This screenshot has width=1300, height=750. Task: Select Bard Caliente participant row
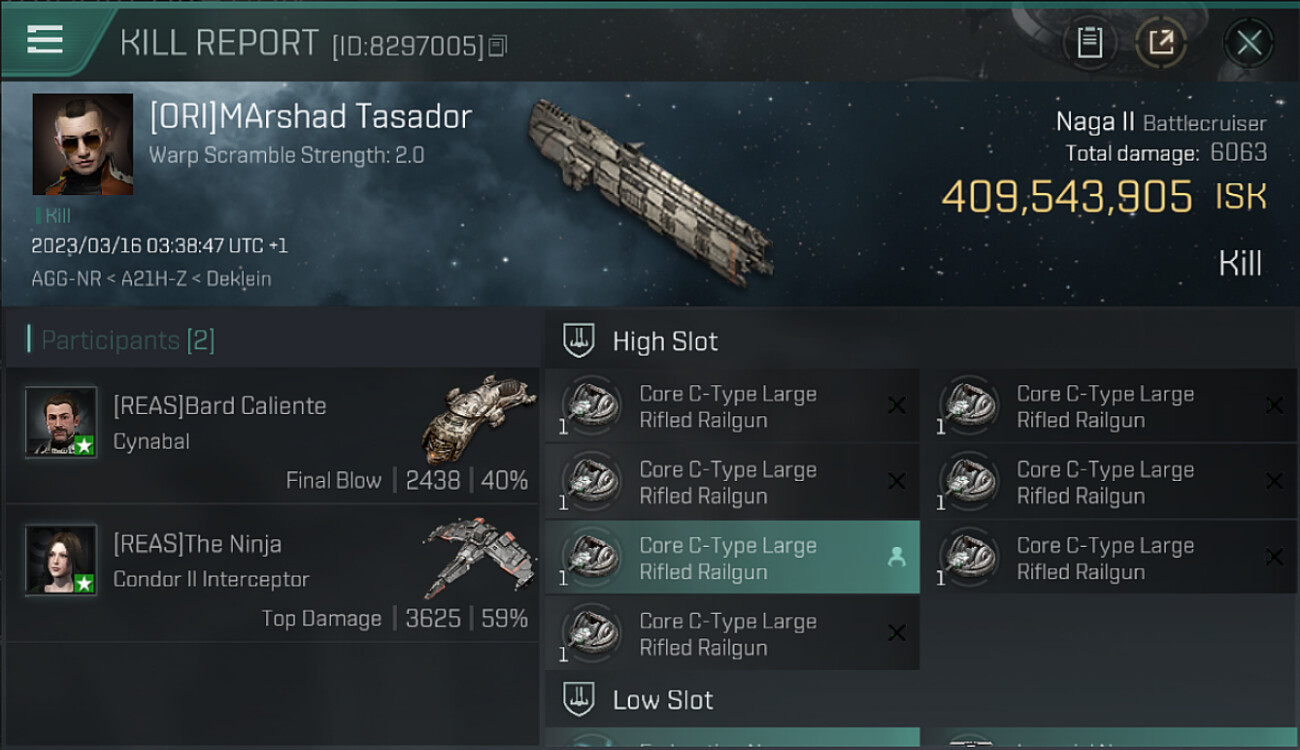(272, 435)
